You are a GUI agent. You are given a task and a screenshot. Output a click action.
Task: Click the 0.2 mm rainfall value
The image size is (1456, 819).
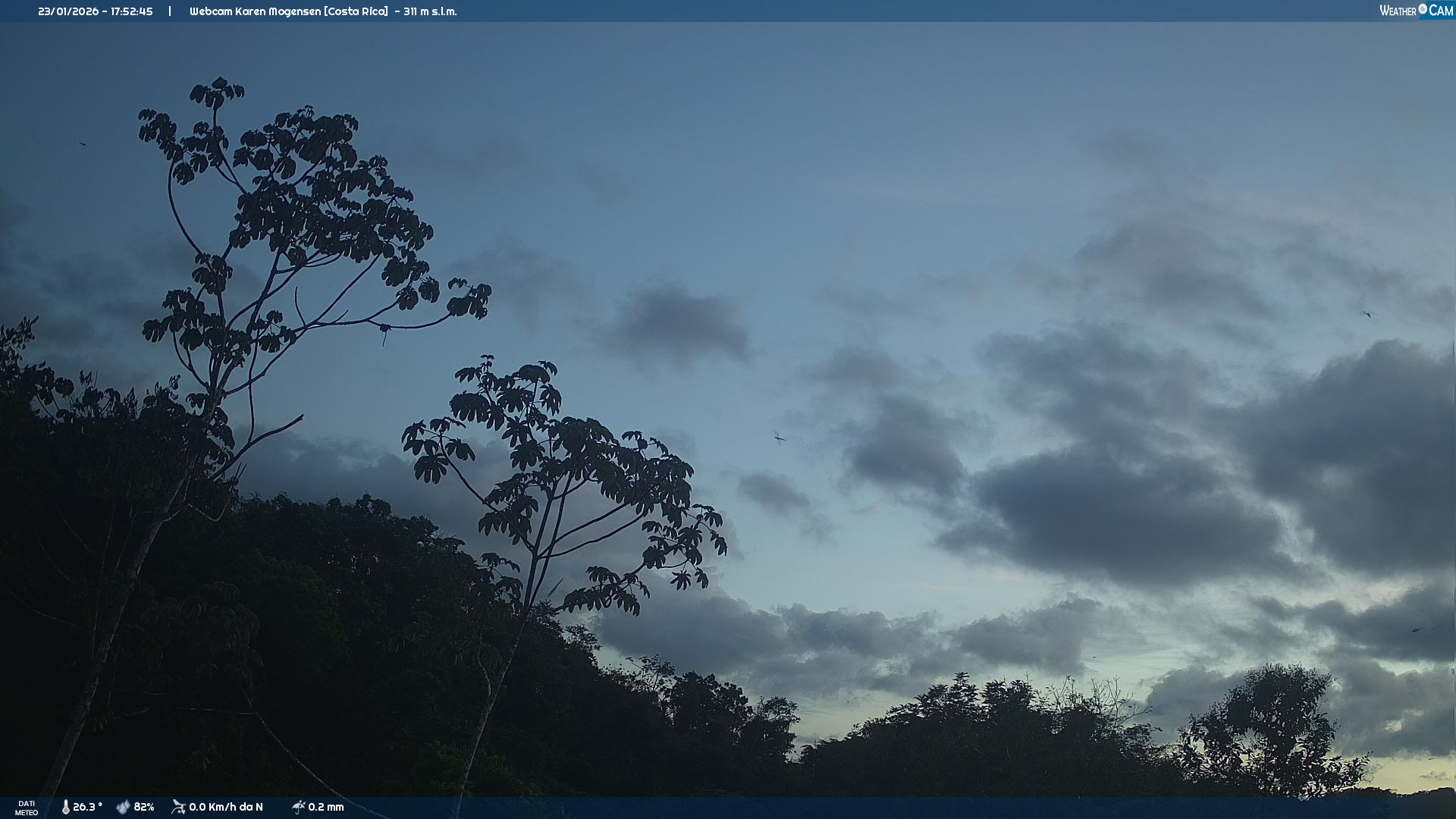(326, 807)
